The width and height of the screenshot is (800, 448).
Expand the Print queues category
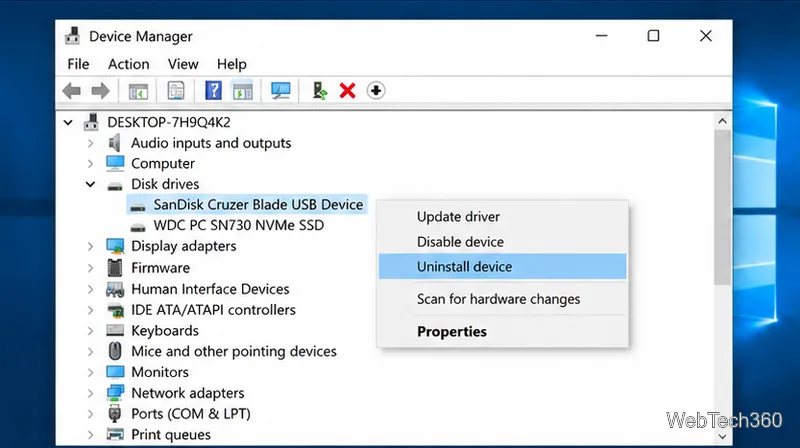tap(90, 435)
